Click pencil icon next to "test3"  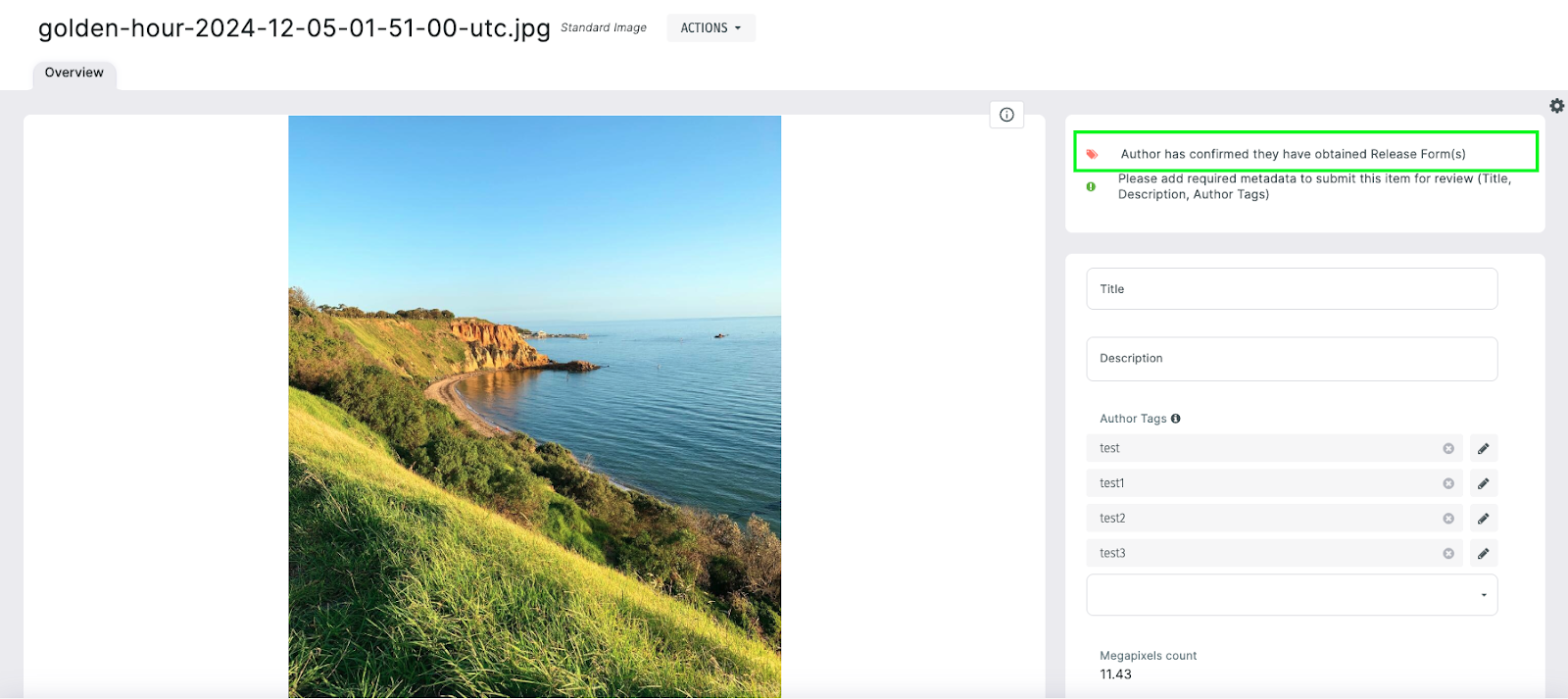click(x=1483, y=554)
